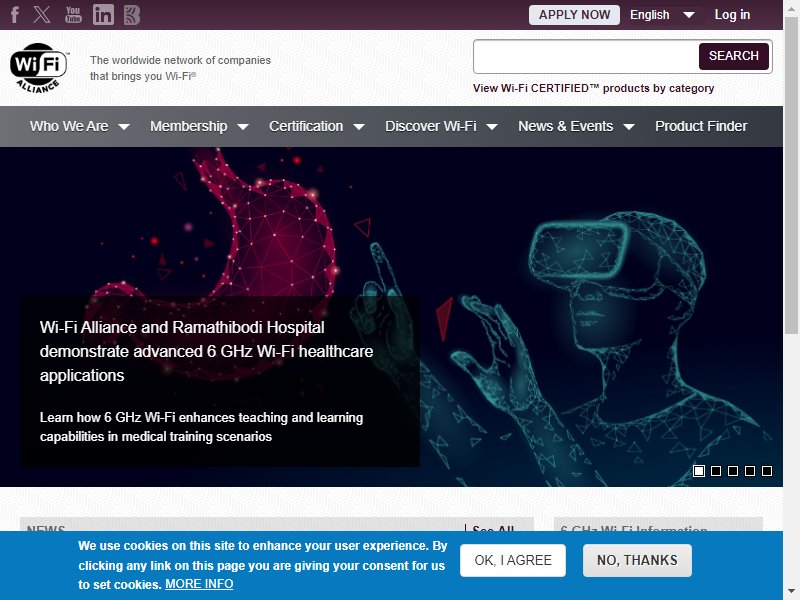Open the Facebook social icon
The image size is (800, 600).
click(x=15, y=15)
